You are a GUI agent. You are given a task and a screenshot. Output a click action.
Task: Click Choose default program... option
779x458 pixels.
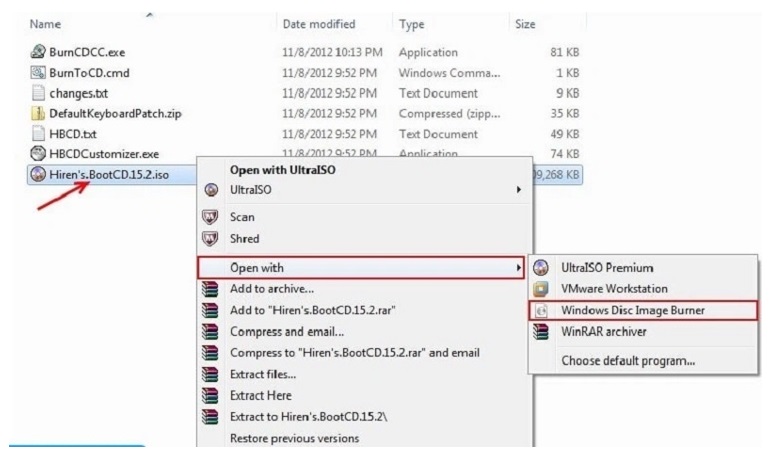tap(628, 360)
